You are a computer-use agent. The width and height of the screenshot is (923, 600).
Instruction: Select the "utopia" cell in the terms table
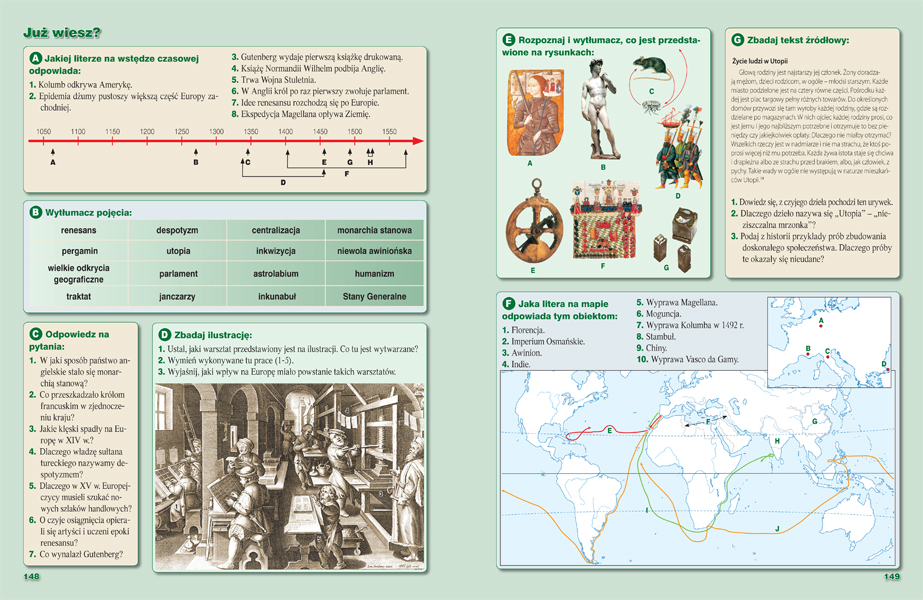(177, 251)
